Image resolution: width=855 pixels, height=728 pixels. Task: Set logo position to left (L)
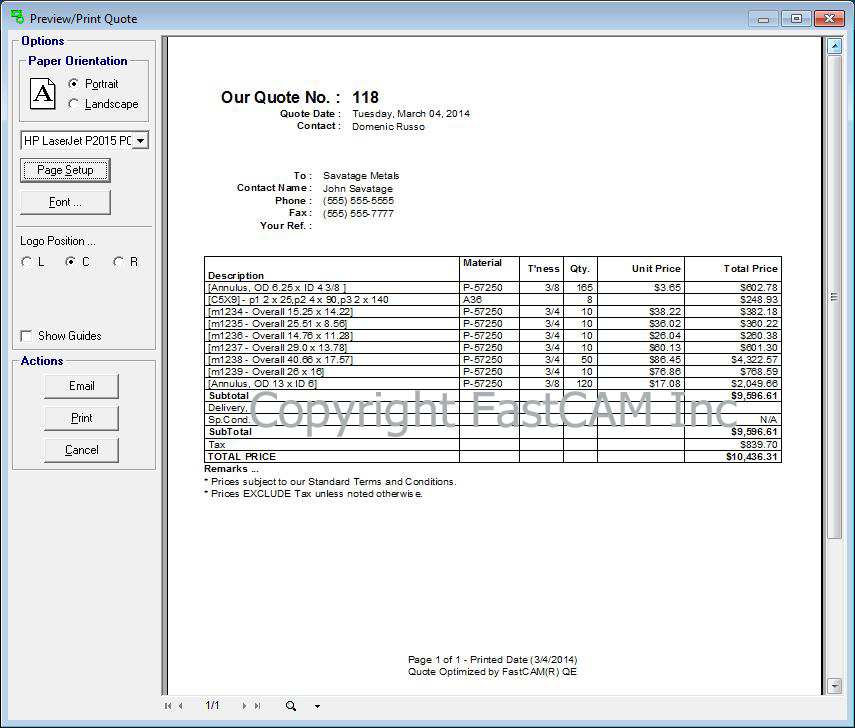pos(27,262)
